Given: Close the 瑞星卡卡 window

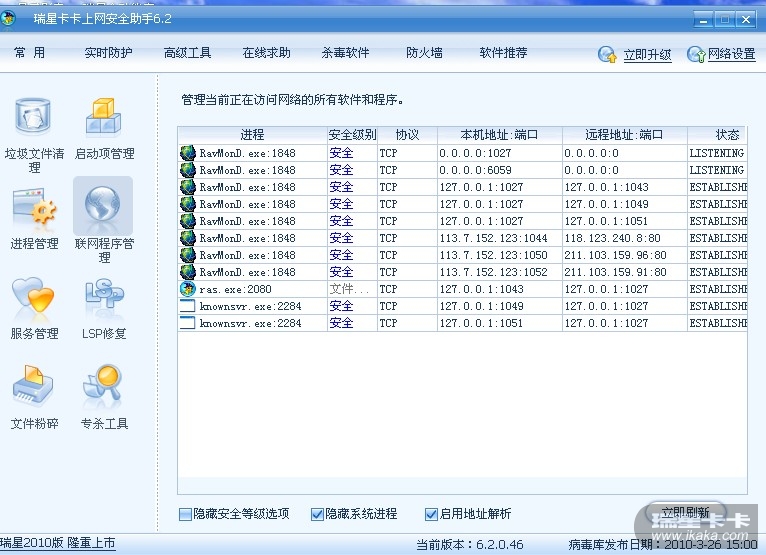Looking at the screenshot, I should pos(745,20).
